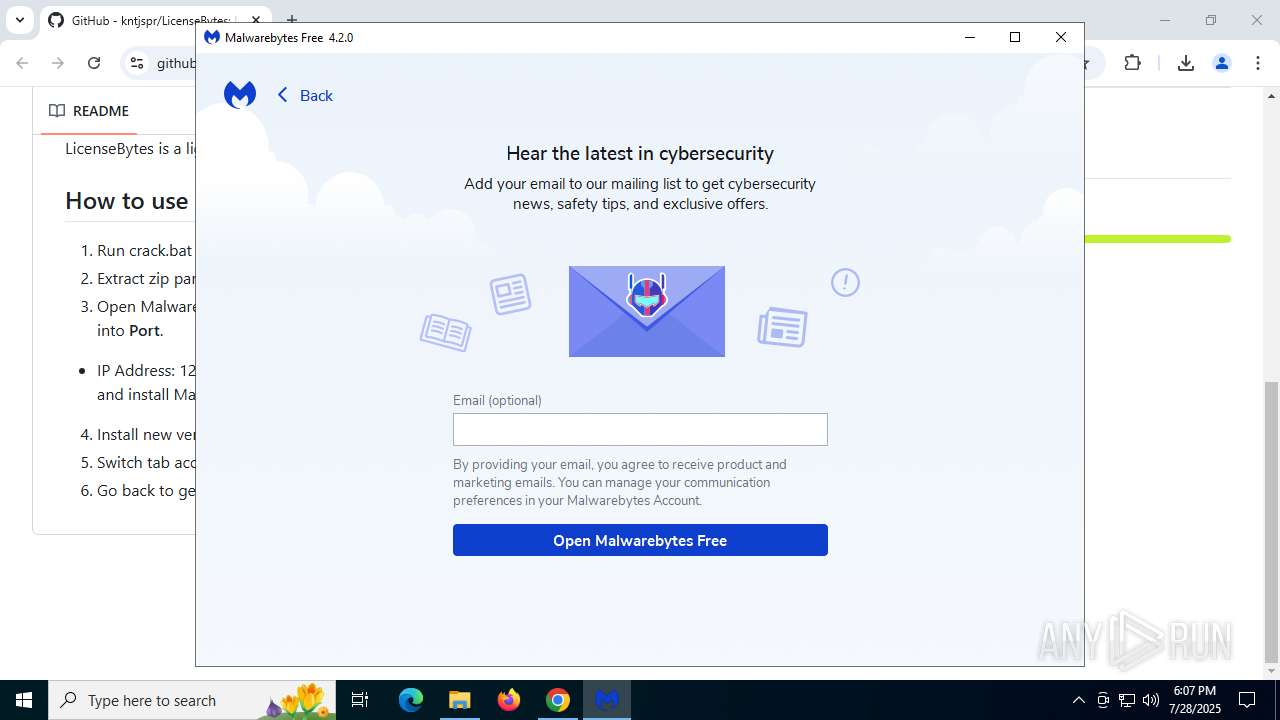
Task: Click the "How to use" heading in README
Action: (x=127, y=201)
